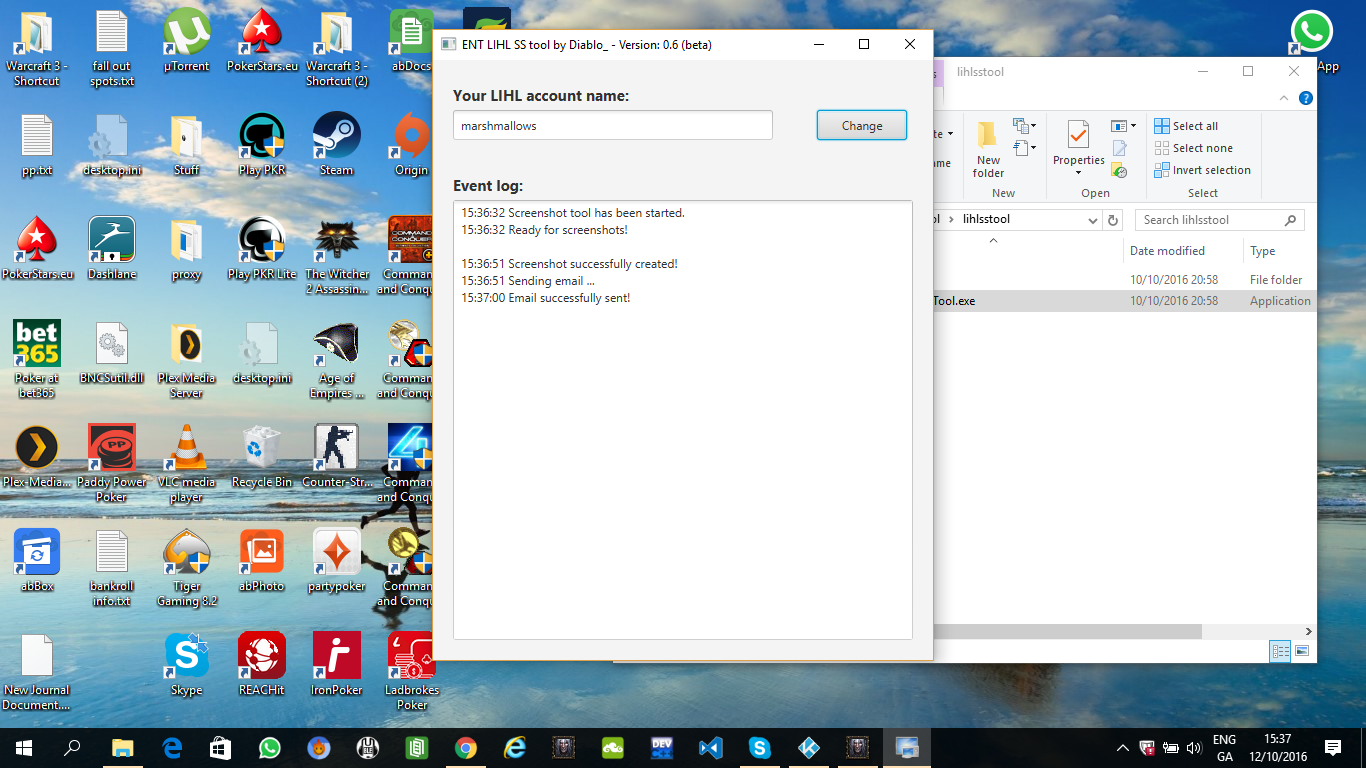Click Select none in Explorer ribbon
Viewport: 1366px width, 768px height.
click(x=1193, y=148)
